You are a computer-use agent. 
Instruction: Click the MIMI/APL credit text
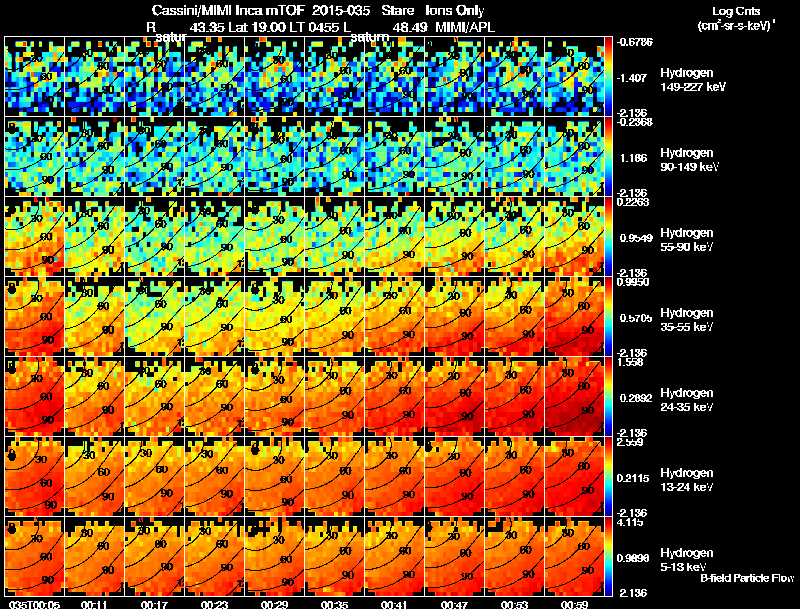(464, 27)
